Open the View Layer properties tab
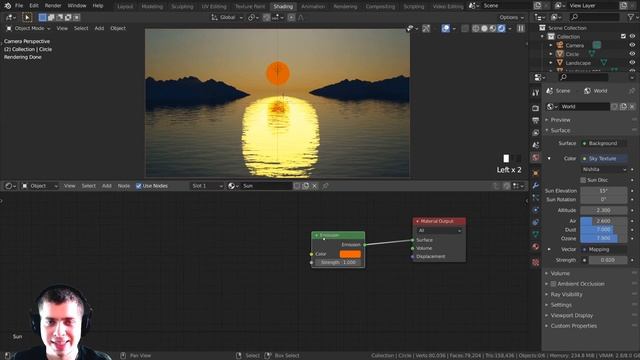This screenshot has height=360, width=640. pyautogui.click(x=536, y=133)
